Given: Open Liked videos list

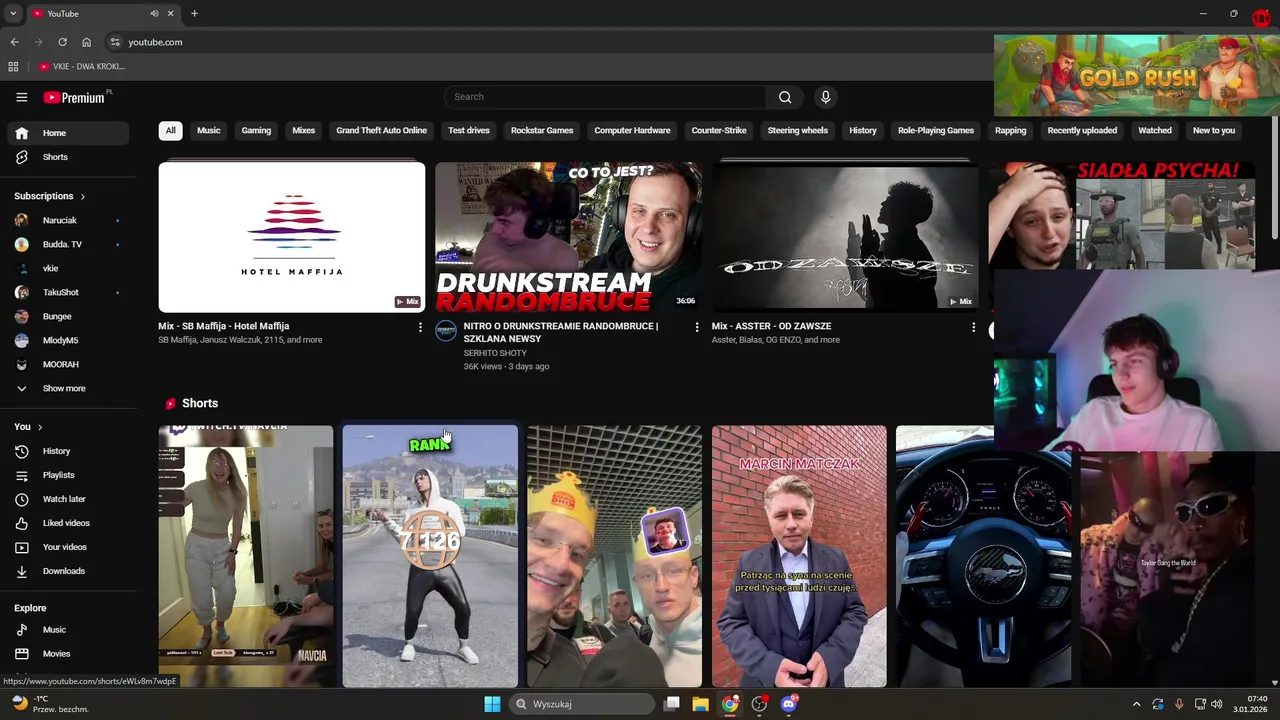Looking at the screenshot, I should click(x=68, y=523).
